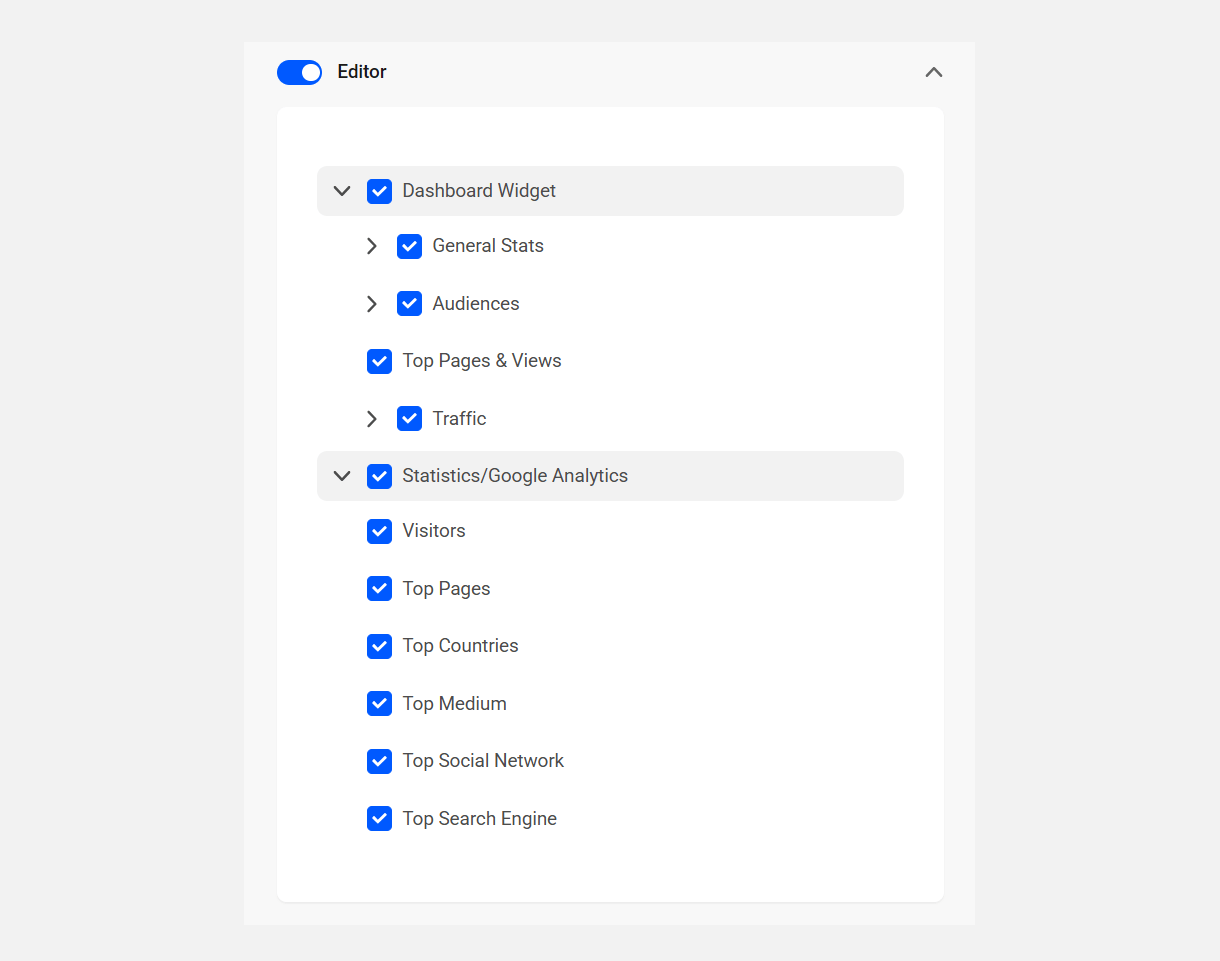Uncheck the Visitors checkbox

(379, 531)
